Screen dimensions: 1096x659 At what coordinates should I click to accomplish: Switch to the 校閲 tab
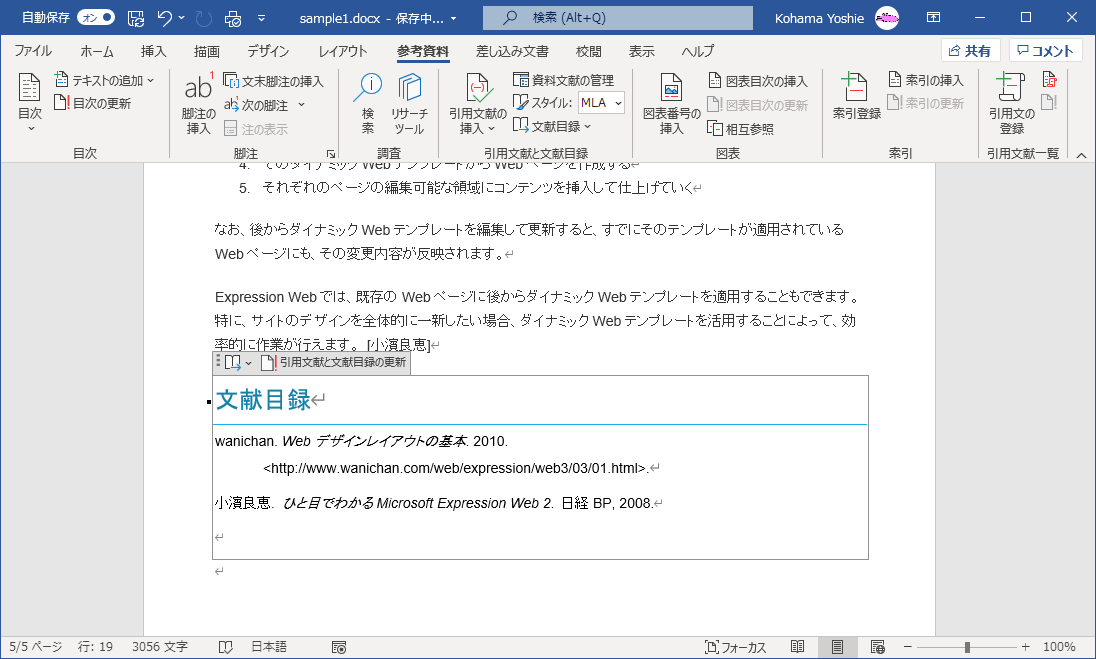tap(589, 51)
